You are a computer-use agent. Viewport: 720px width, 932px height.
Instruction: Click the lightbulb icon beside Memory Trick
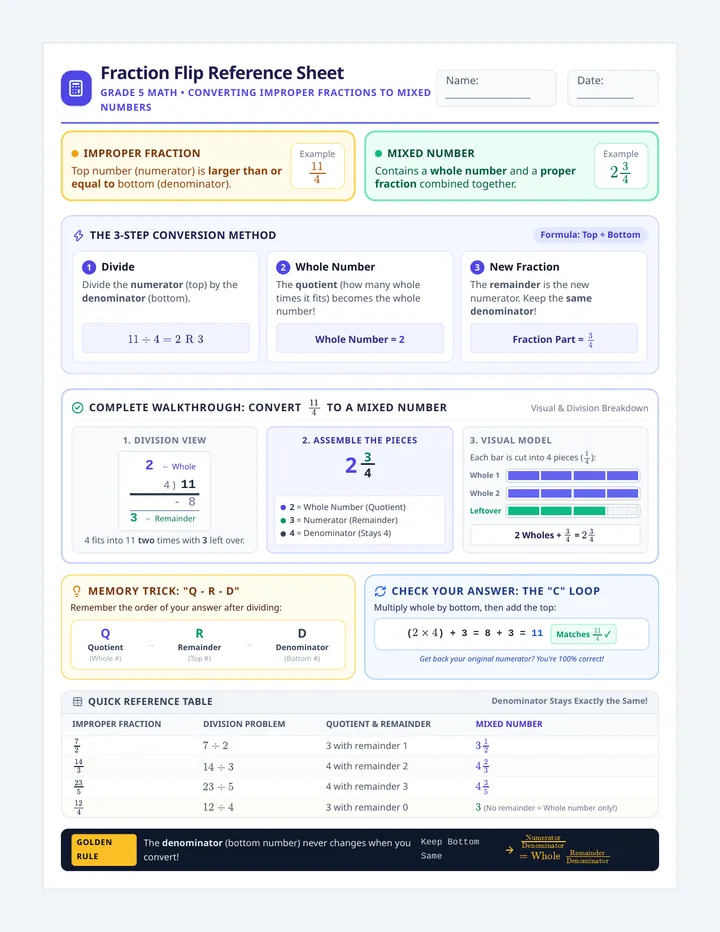tap(76, 591)
